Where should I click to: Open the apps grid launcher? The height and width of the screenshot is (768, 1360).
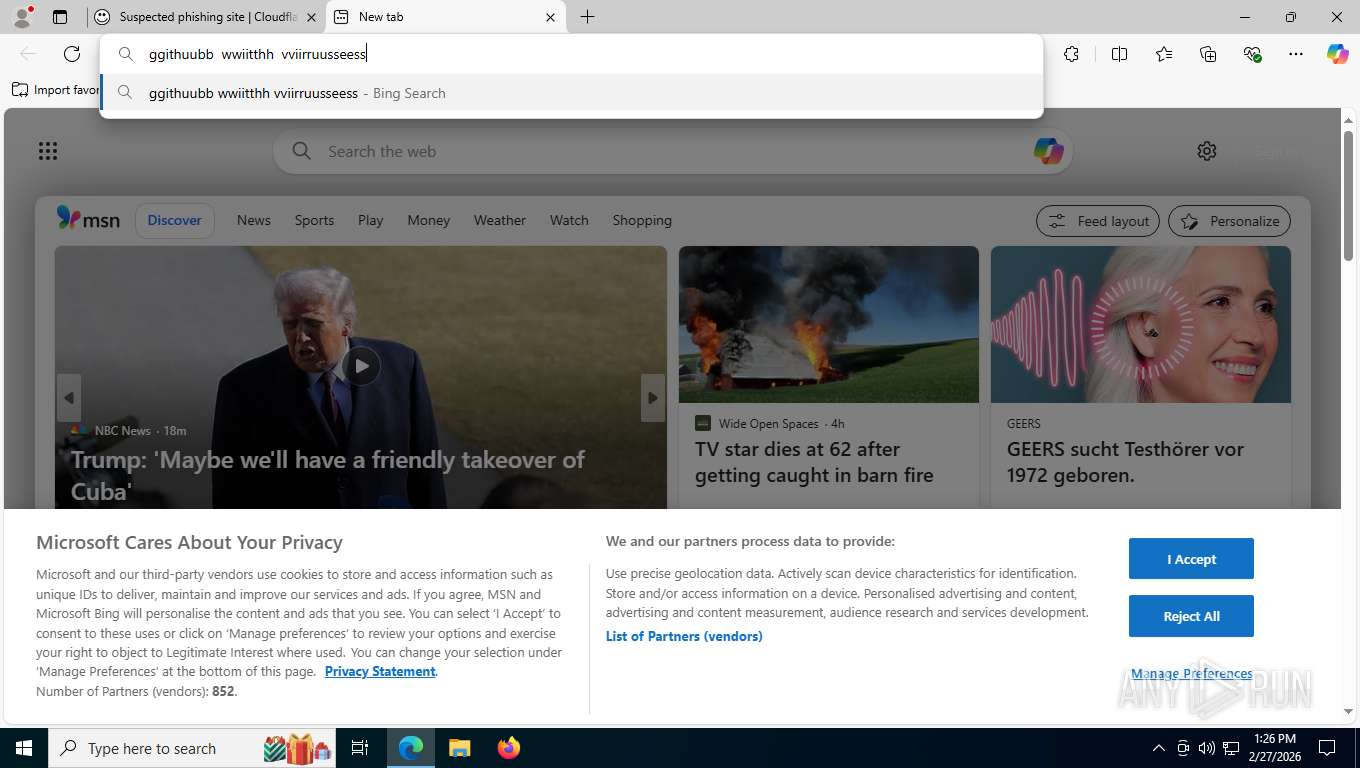[x=48, y=151]
